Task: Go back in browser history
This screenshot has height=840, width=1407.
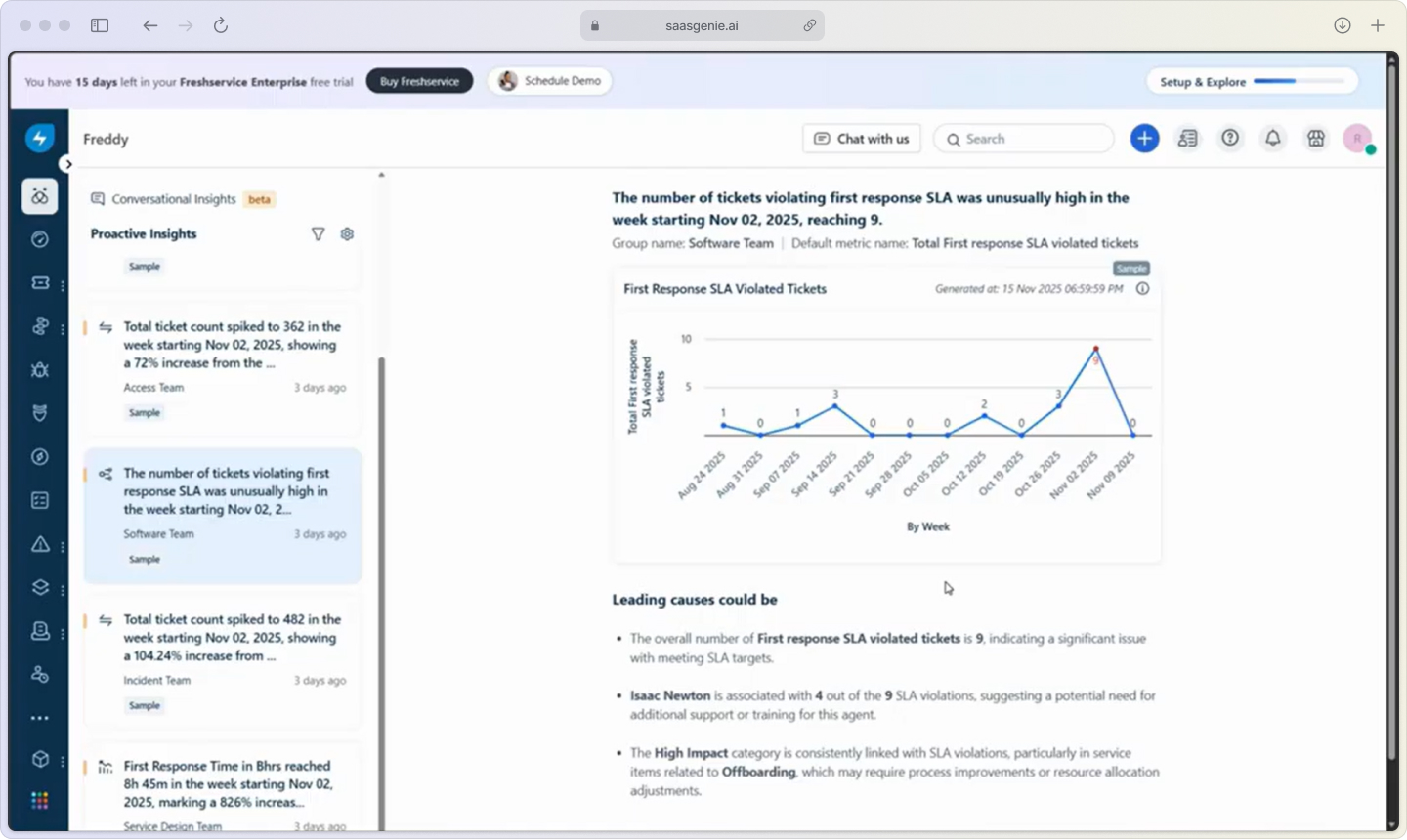Action: click(149, 25)
